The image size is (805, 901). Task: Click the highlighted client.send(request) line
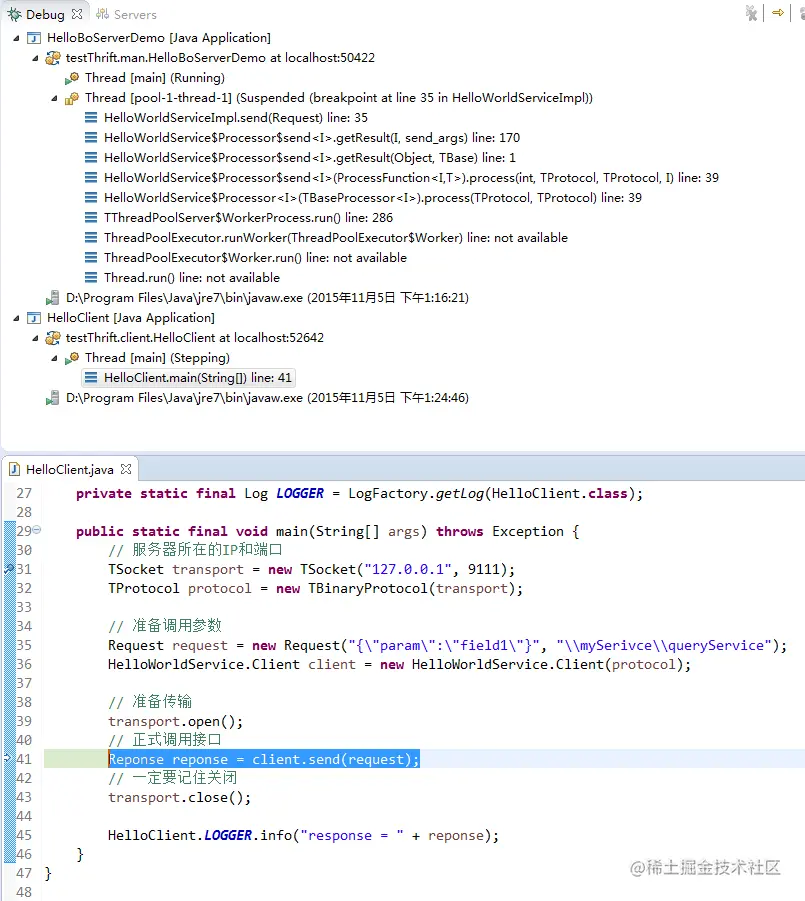tap(264, 759)
